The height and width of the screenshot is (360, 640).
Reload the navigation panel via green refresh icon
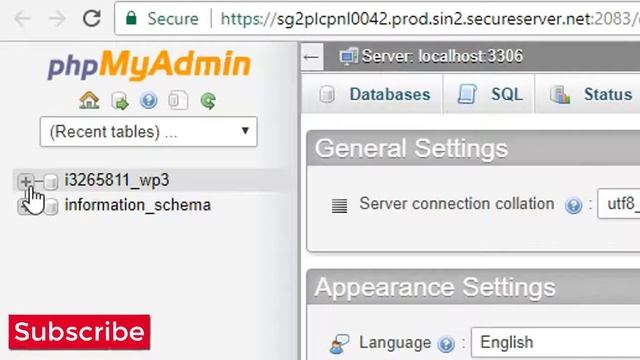coord(208,100)
